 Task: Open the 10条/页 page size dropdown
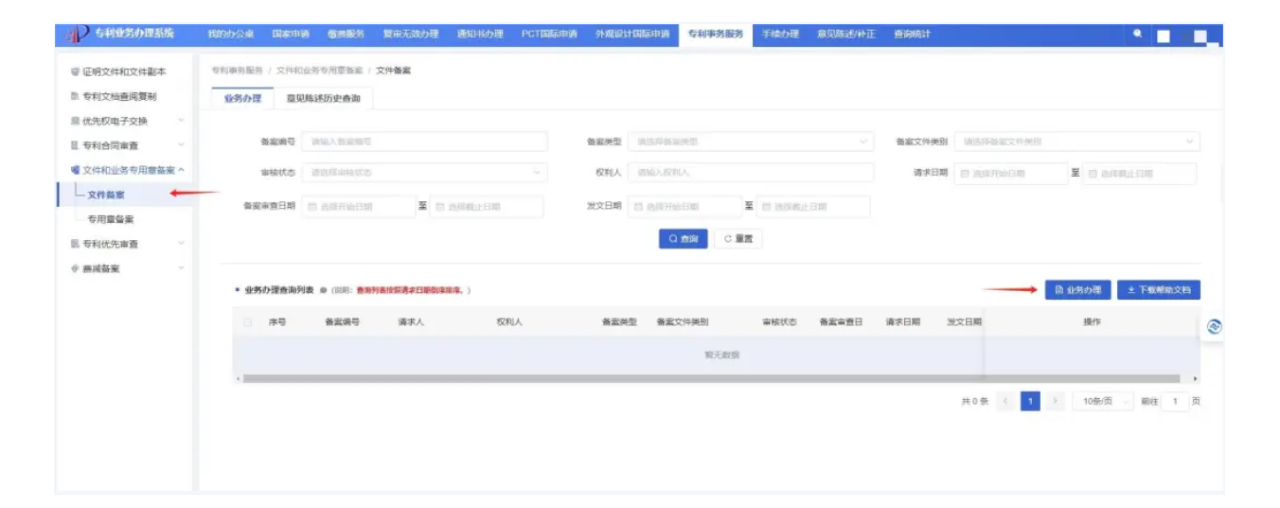point(1103,401)
